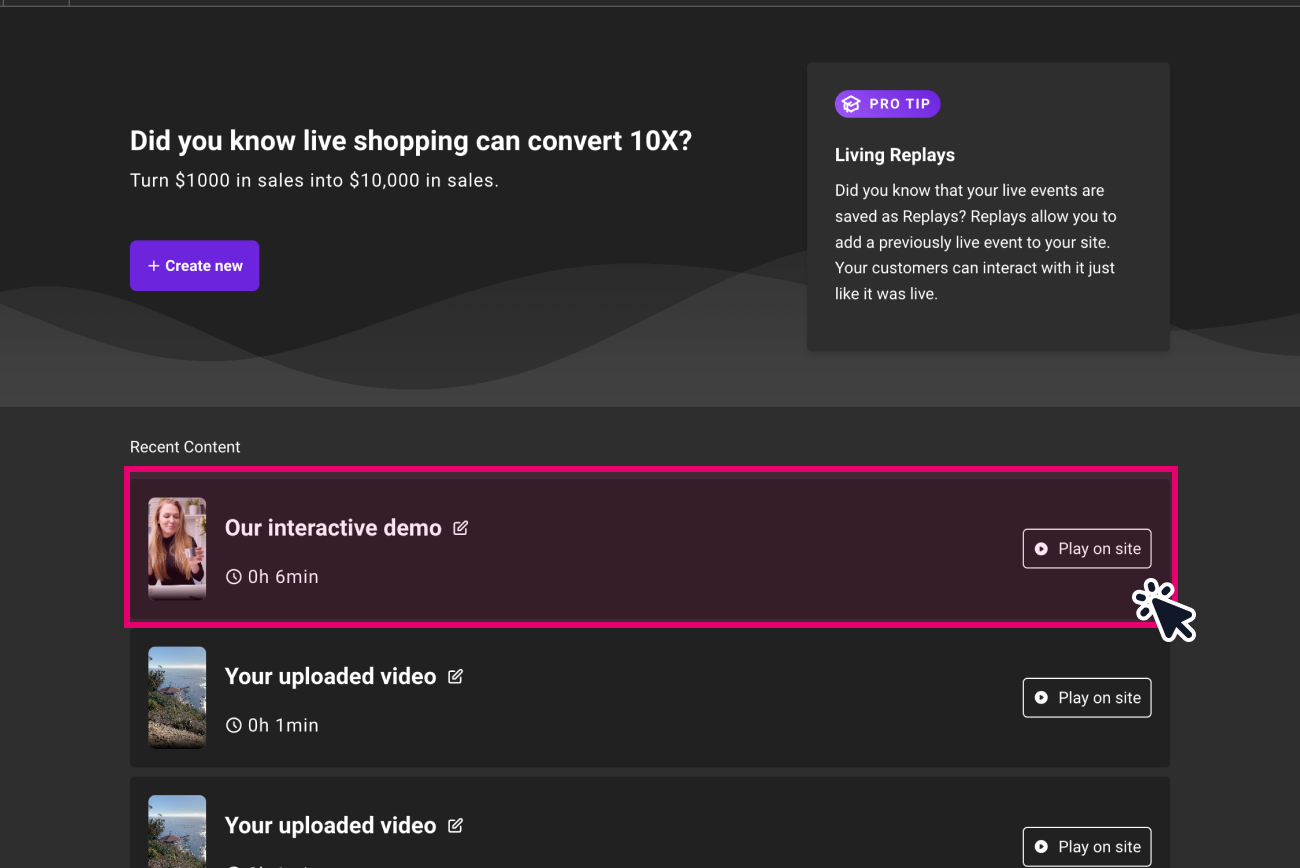Click the PRO TIP badge
The height and width of the screenshot is (868, 1300).
887,104
